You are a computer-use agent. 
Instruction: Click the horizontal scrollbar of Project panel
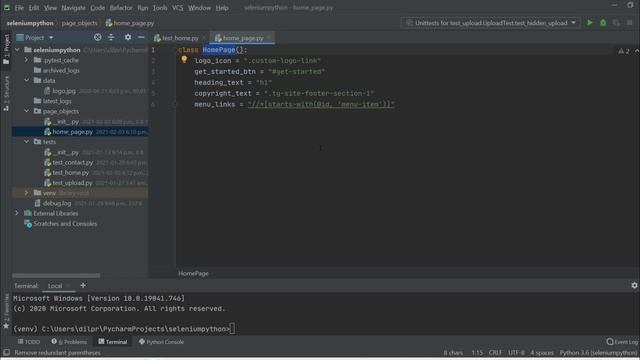56,276
